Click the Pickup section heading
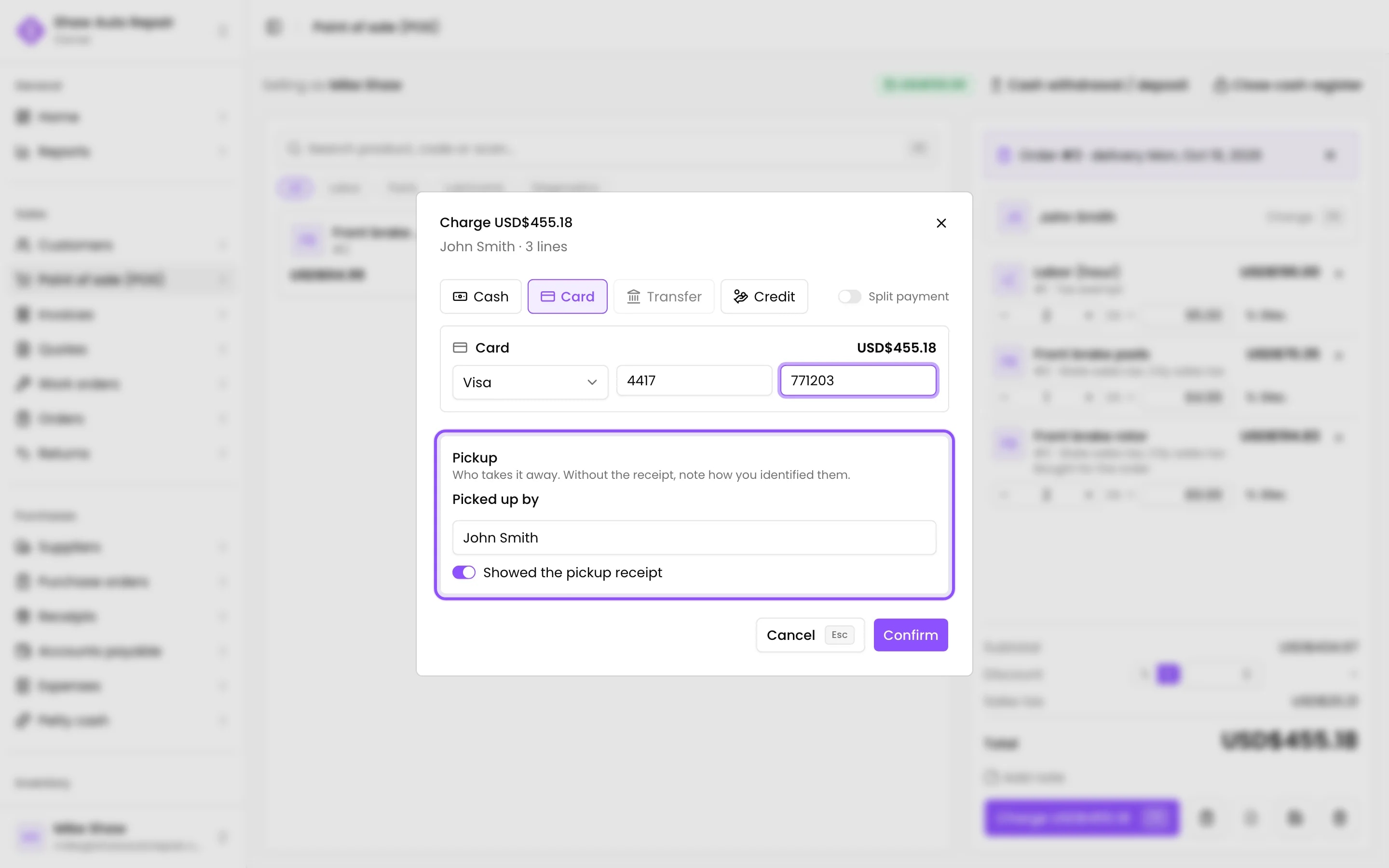The height and width of the screenshot is (868, 1389). [x=474, y=458]
